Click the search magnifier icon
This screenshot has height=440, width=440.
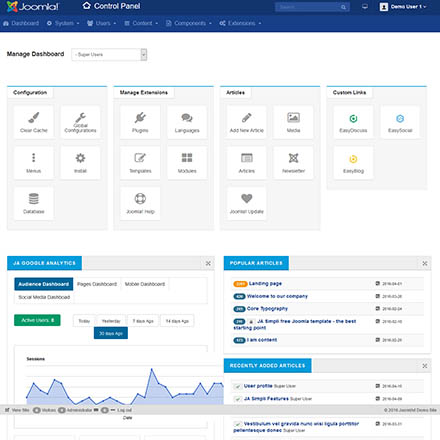343,7
